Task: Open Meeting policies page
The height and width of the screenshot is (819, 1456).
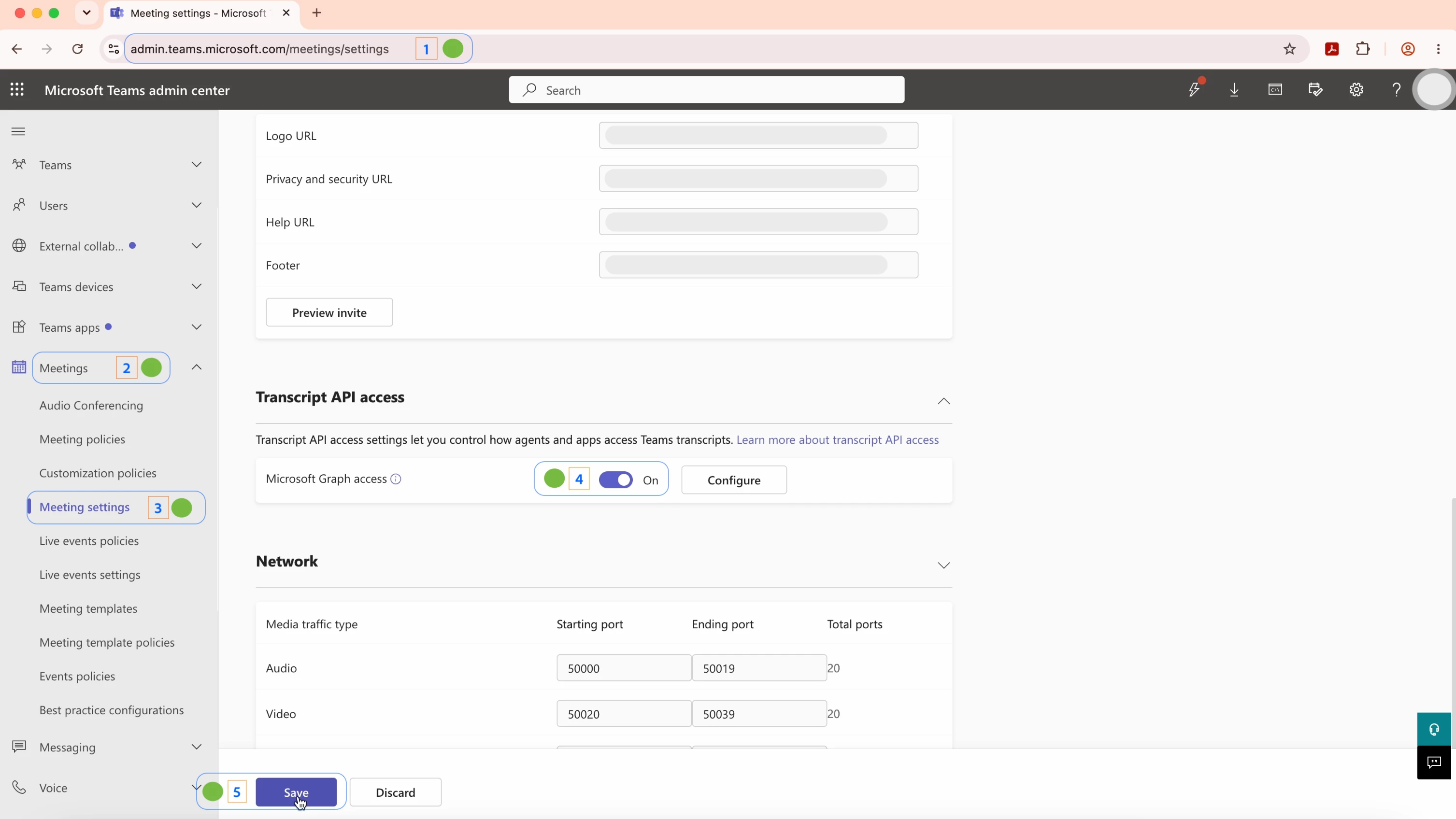Action: click(83, 439)
